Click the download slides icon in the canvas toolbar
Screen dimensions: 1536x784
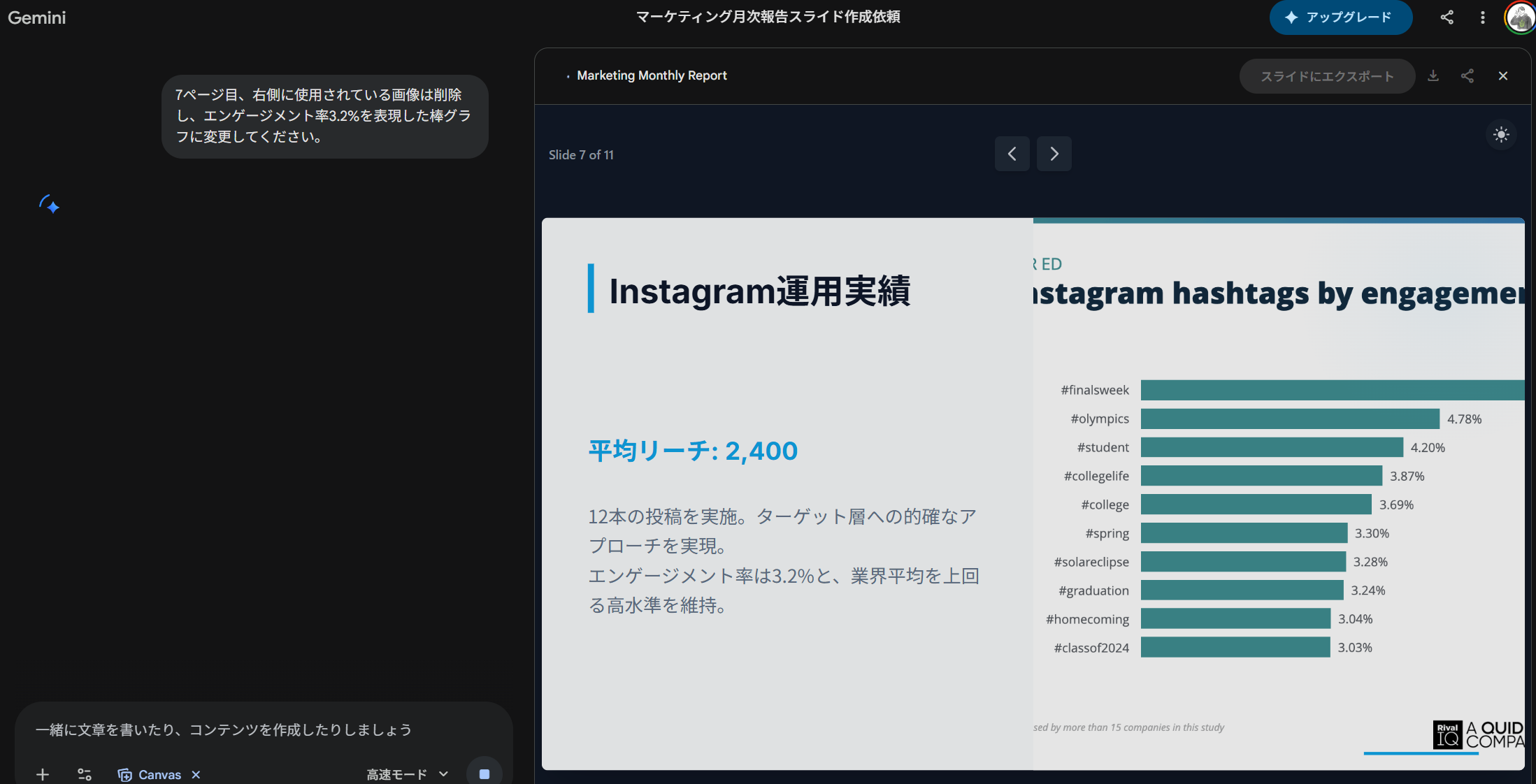point(1433,75)
